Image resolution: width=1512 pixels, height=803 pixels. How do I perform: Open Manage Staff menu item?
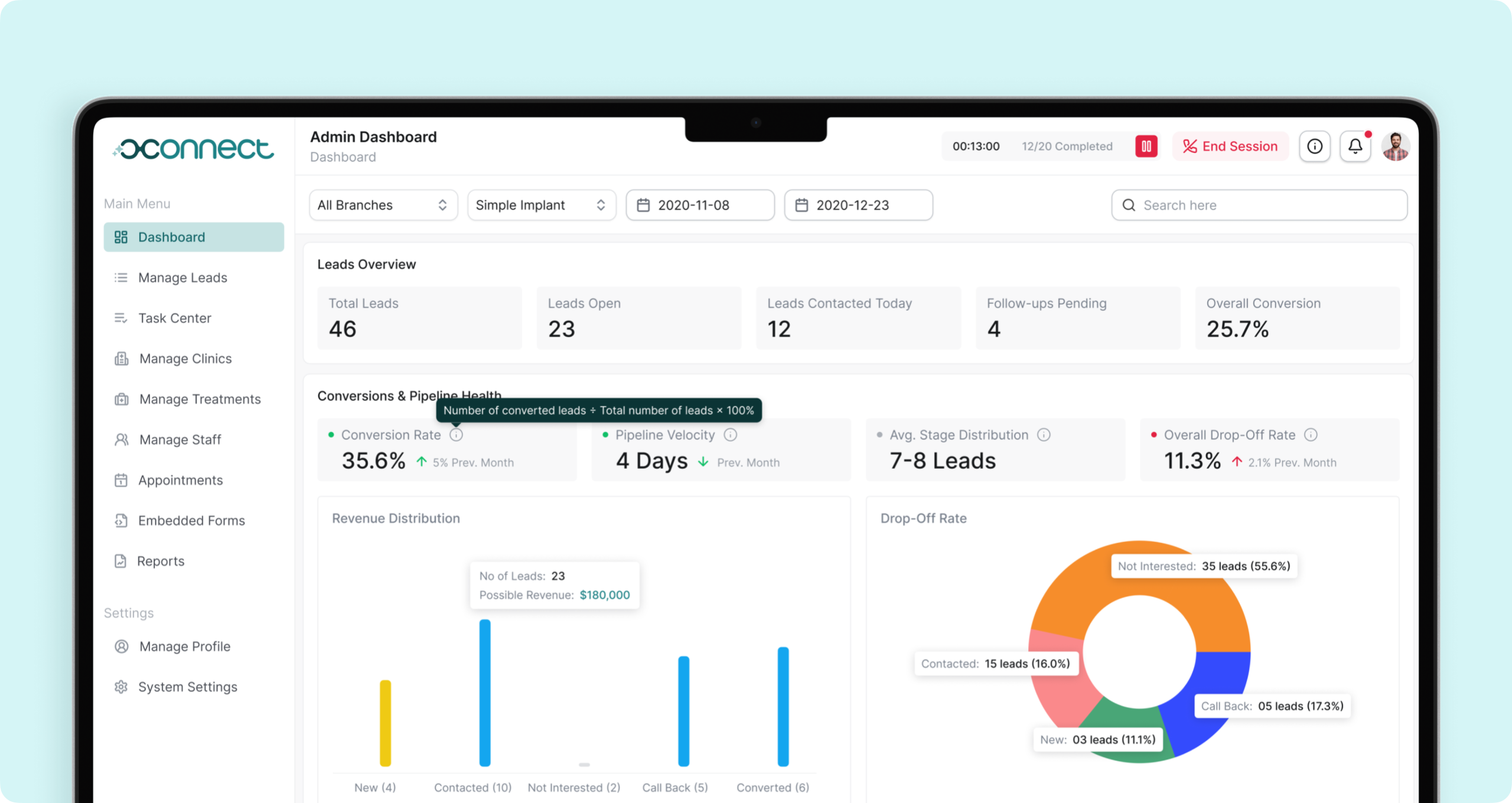[x=194, y=440]
